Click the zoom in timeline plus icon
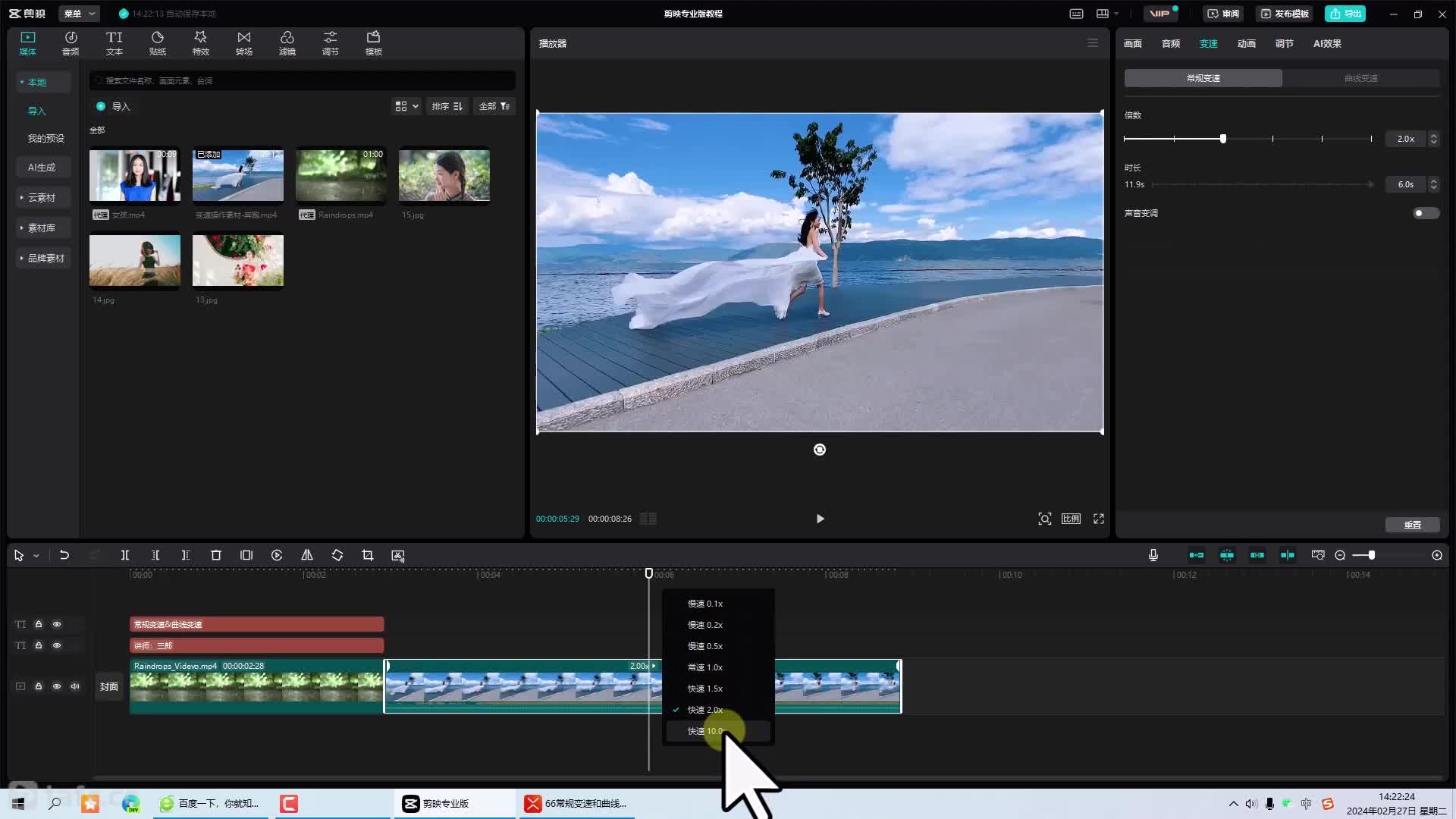1456x819 pixels. tap(1437, 555)
